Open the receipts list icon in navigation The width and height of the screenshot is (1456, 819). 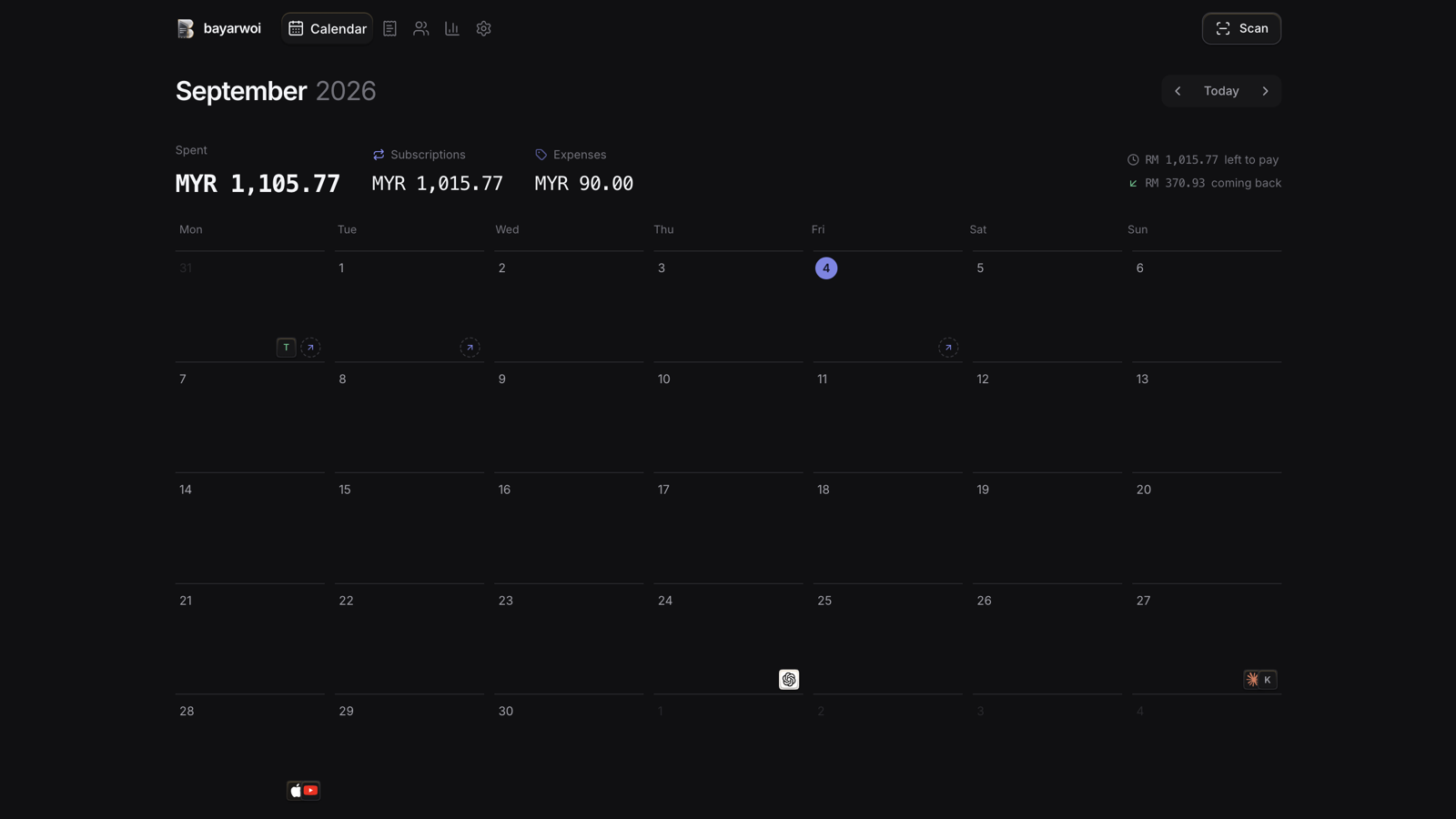(389, 28)
